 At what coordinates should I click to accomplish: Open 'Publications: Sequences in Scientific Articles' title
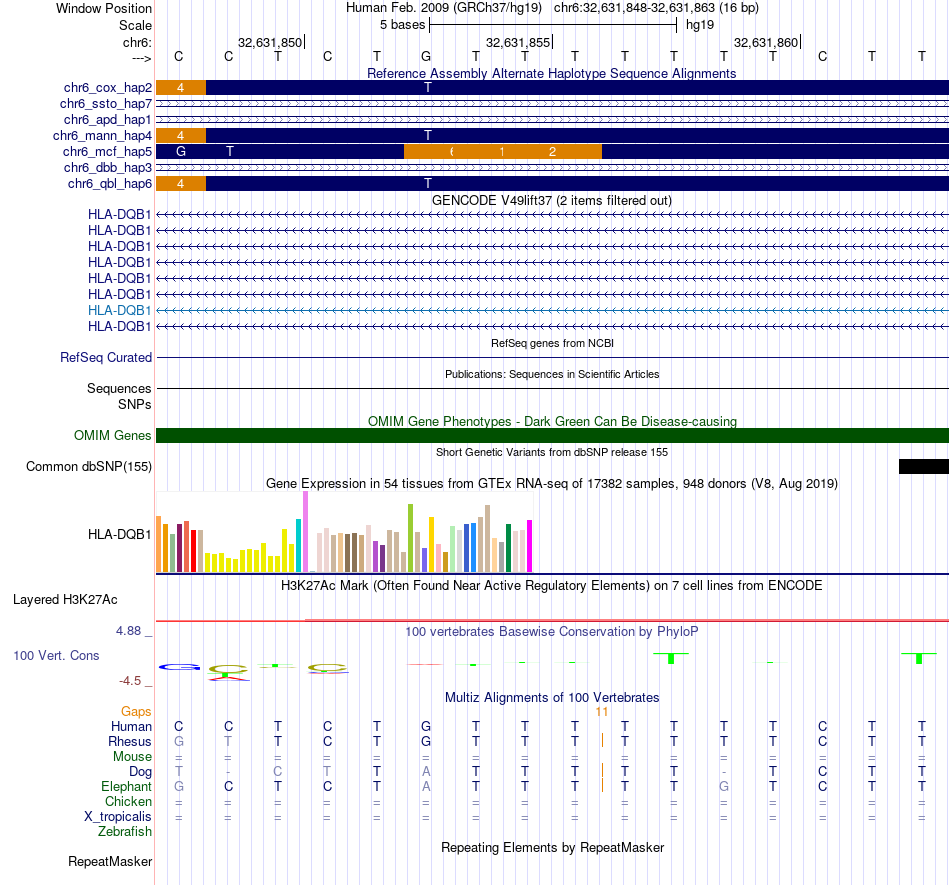552,374
